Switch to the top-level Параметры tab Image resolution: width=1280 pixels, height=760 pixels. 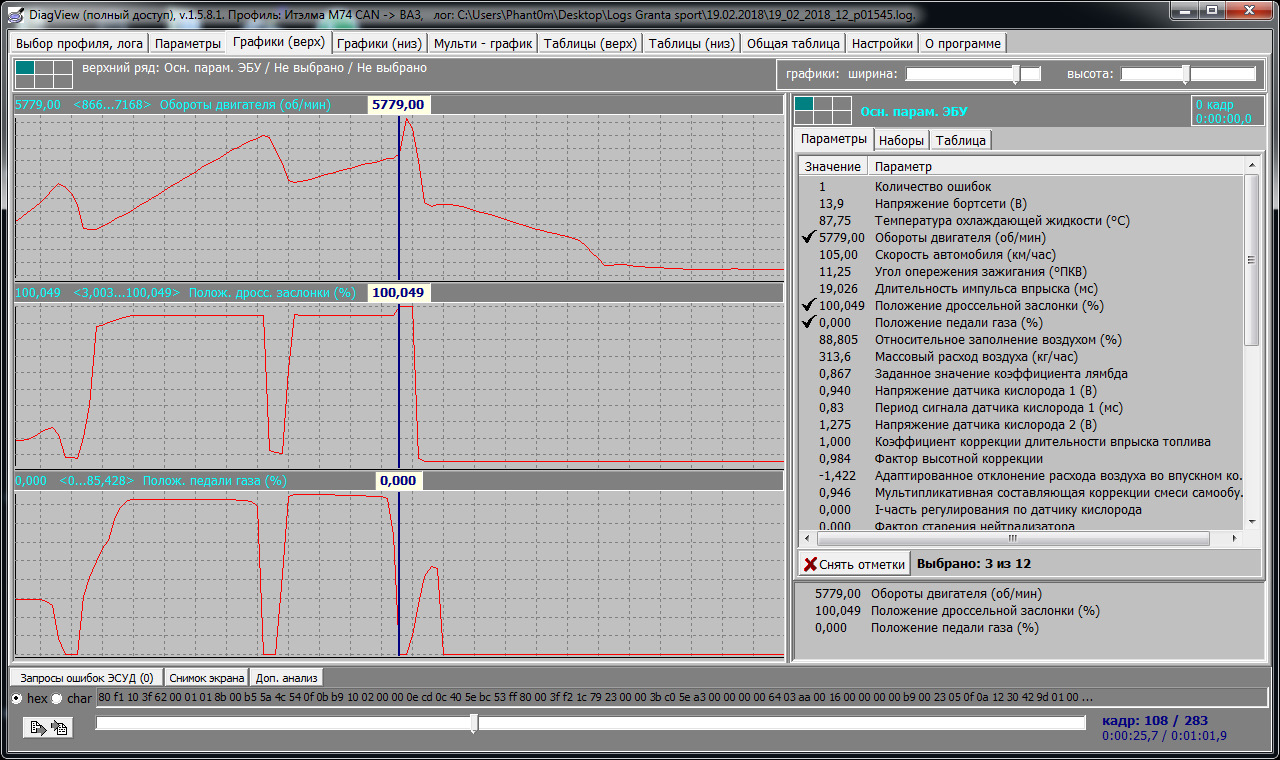[188, 44]
